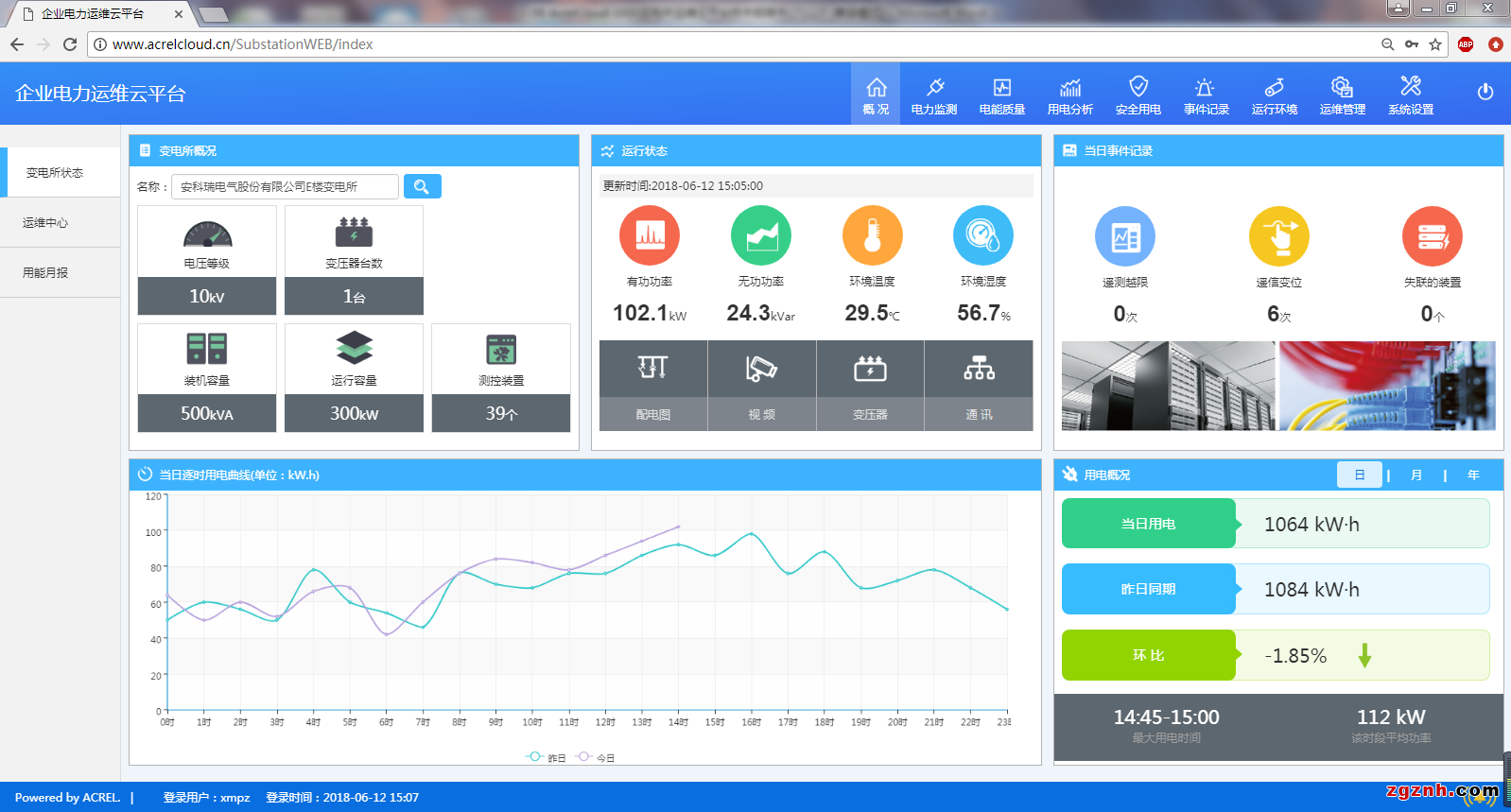Open the 事件记录 event records page

1207,95
